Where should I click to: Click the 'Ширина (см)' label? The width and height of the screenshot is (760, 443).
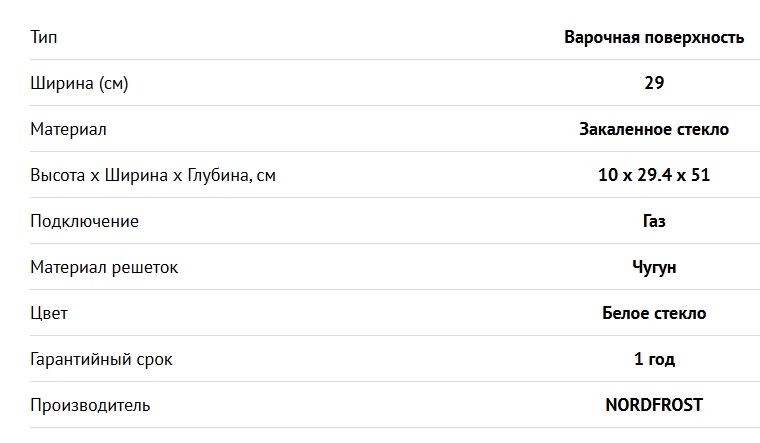point(79,83)
